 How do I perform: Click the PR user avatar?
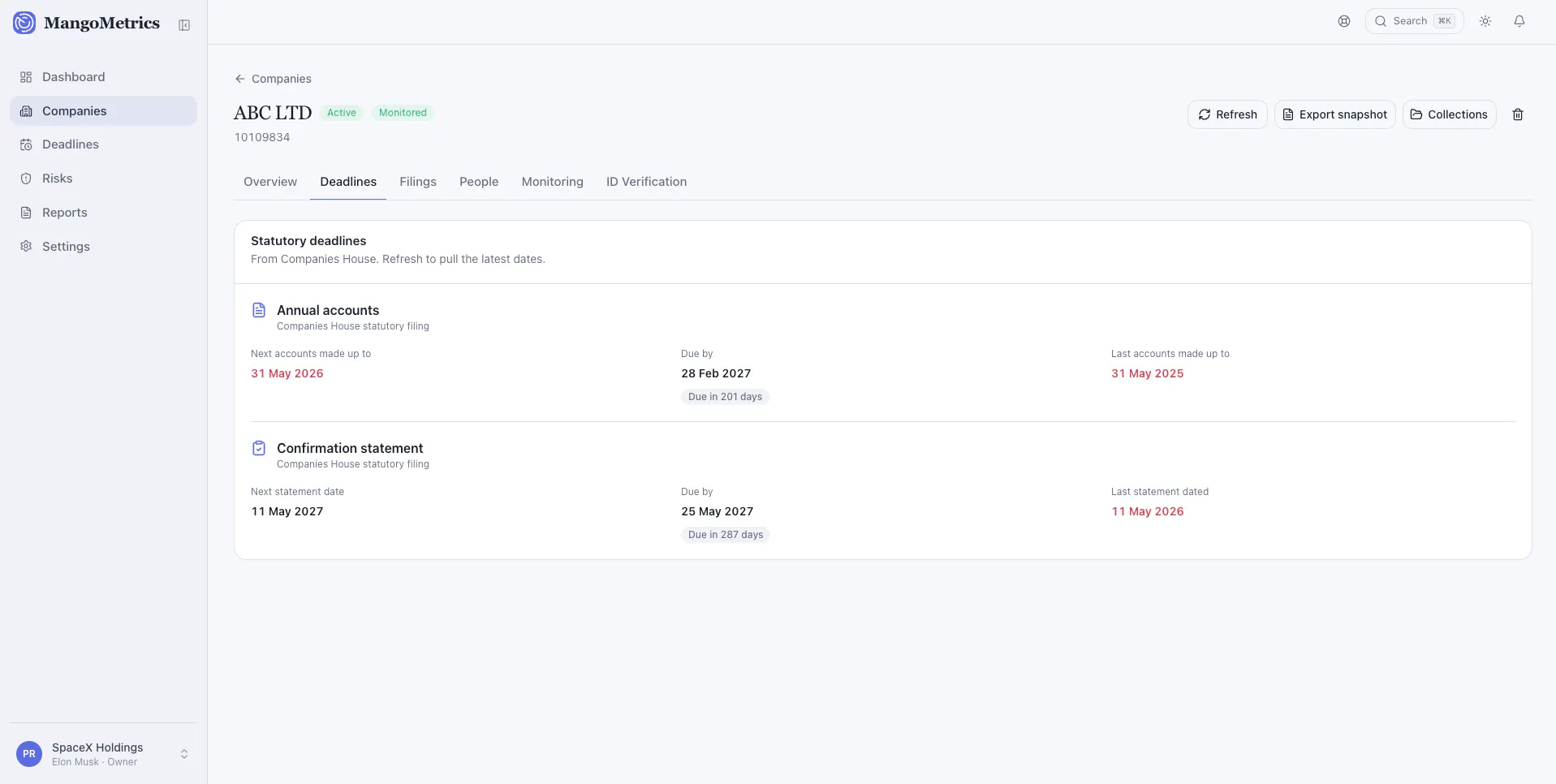29,754
